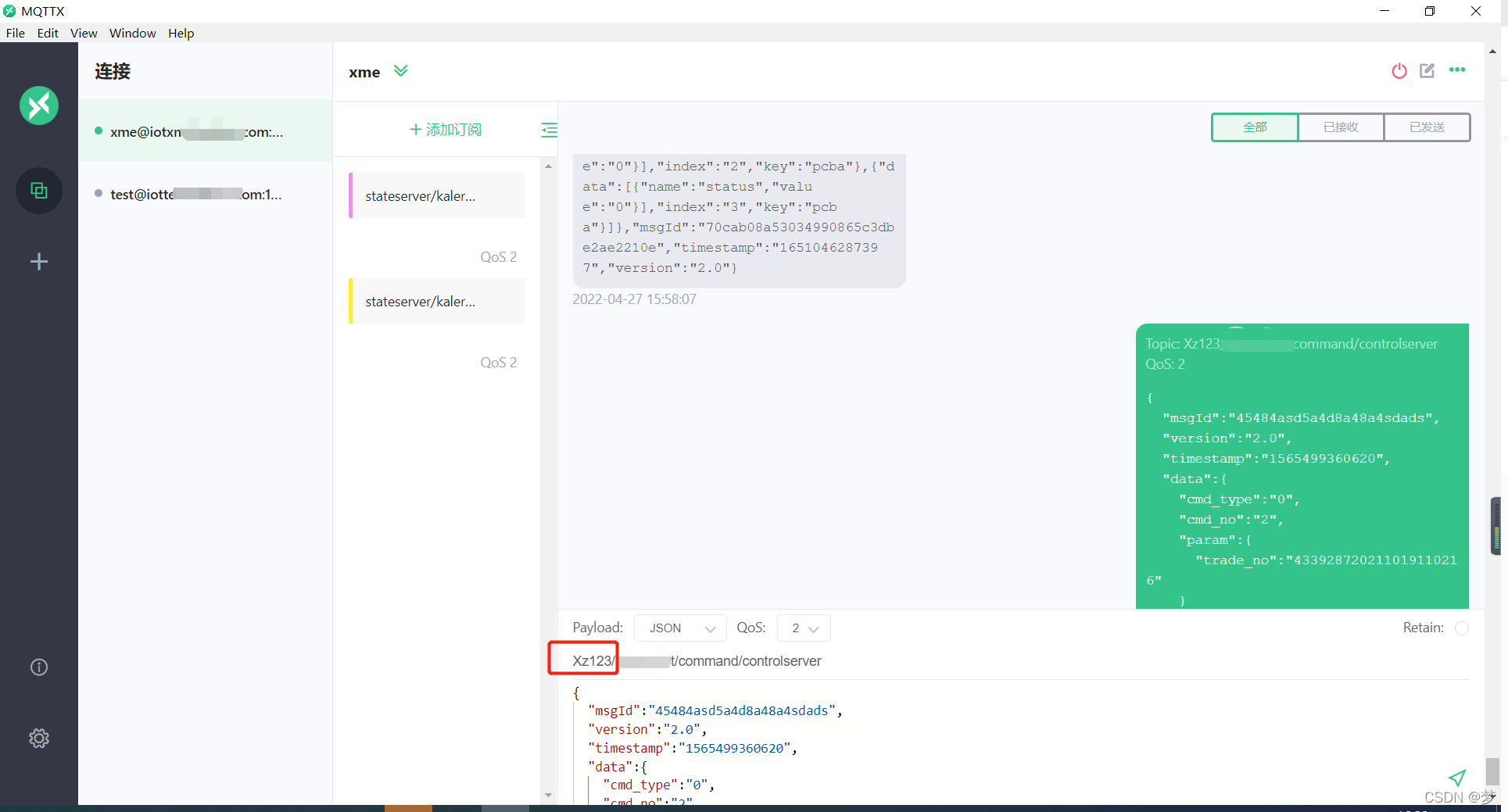The height and width of the screenshot is (812, 1508).
Task: Click the sent green message bubble
Action: (1302, 466)
